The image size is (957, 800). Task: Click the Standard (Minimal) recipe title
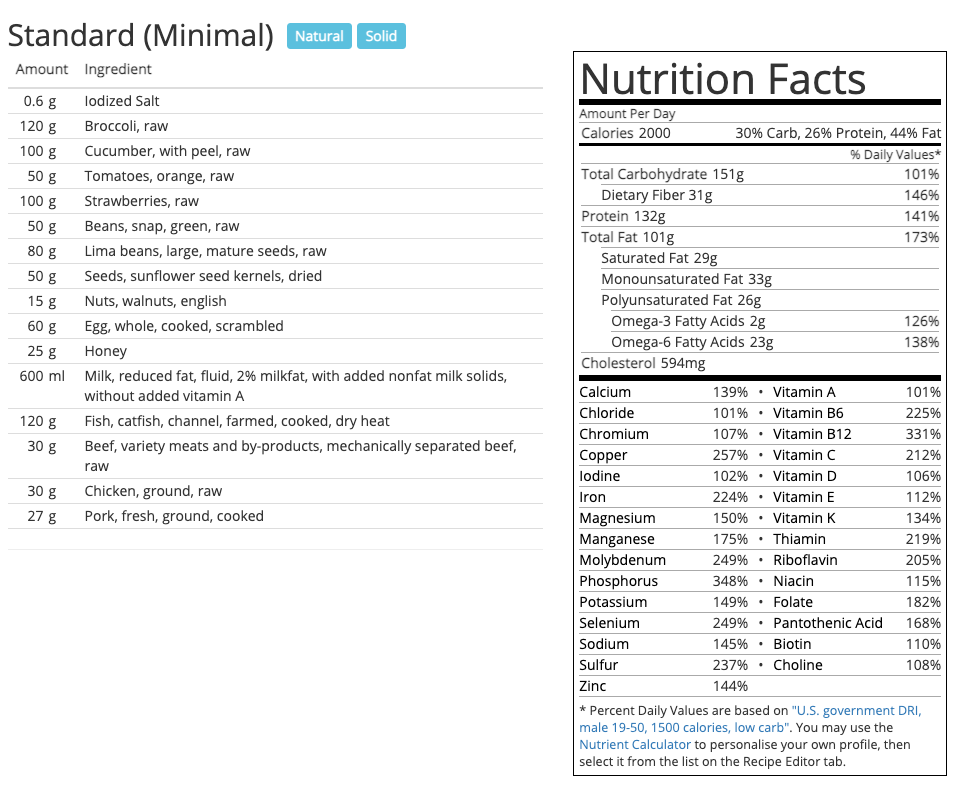point(140,36)
